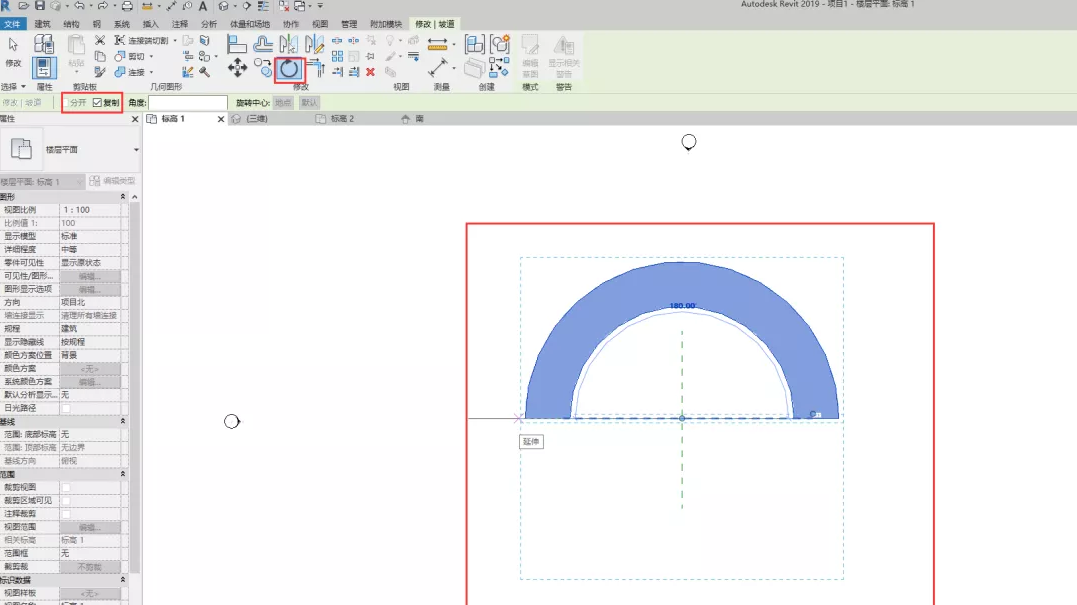Switch to the 标高 2 view tab
This screenshot has height=605, width=1077.
tap(342, 119)
